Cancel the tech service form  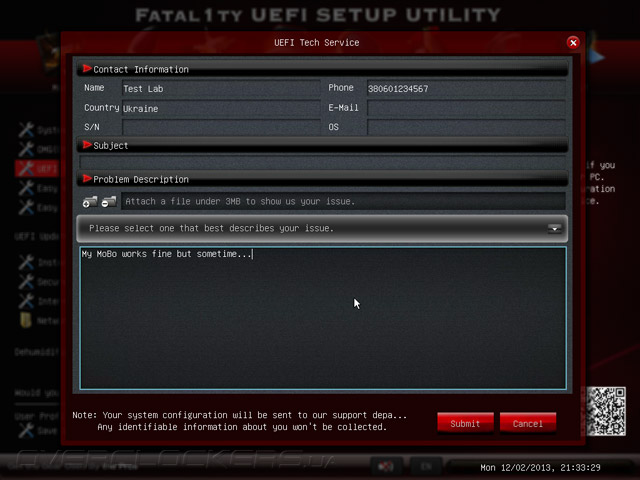tap(528, 424)
